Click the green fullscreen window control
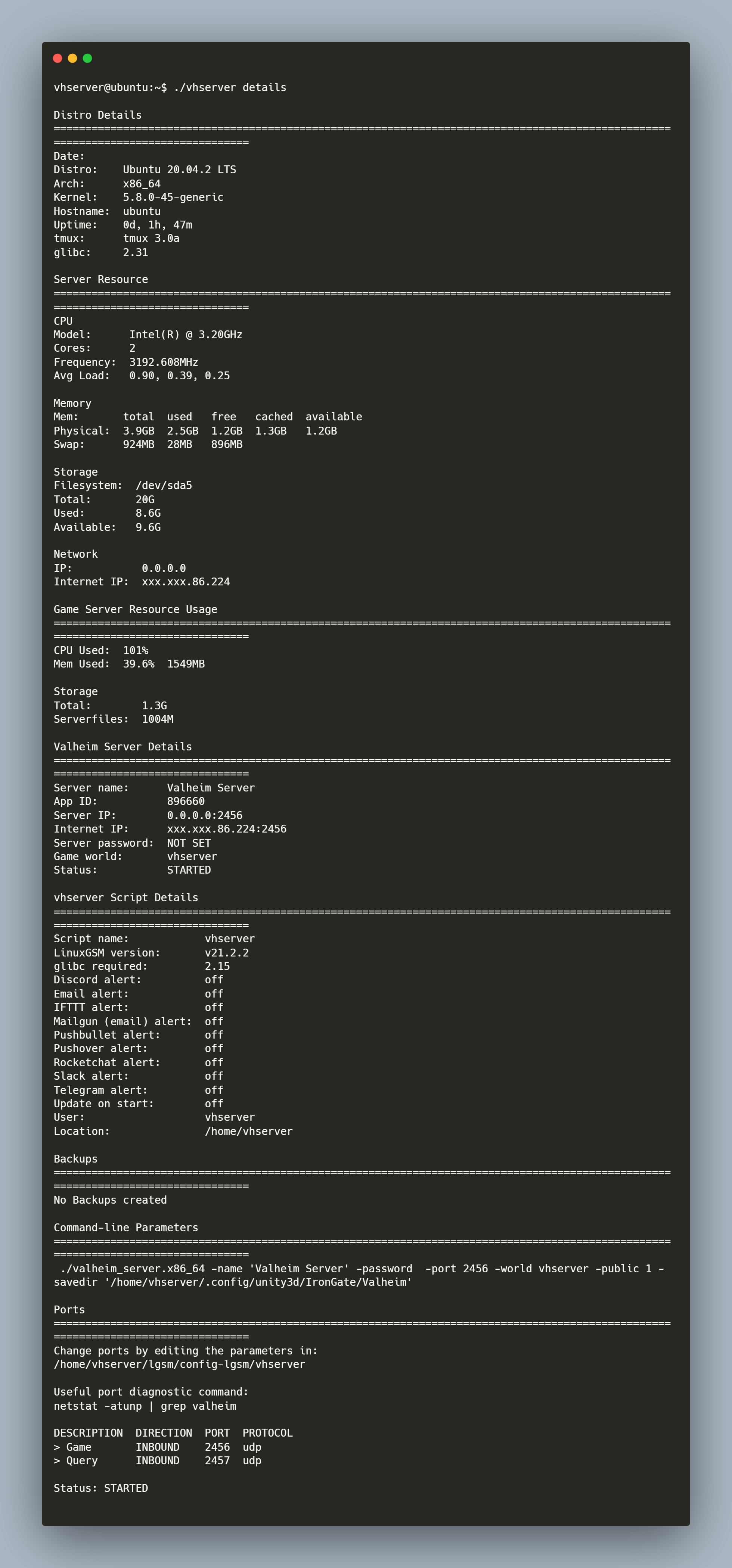The height and width of the screenshot is (1568, 732). click(x=88, y=58)
